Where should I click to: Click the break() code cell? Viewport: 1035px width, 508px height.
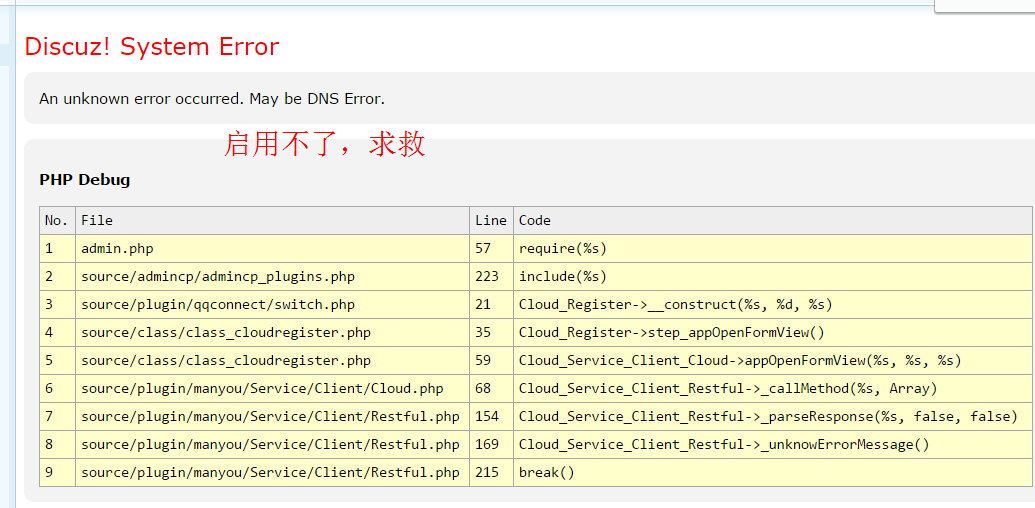(547, 472)
